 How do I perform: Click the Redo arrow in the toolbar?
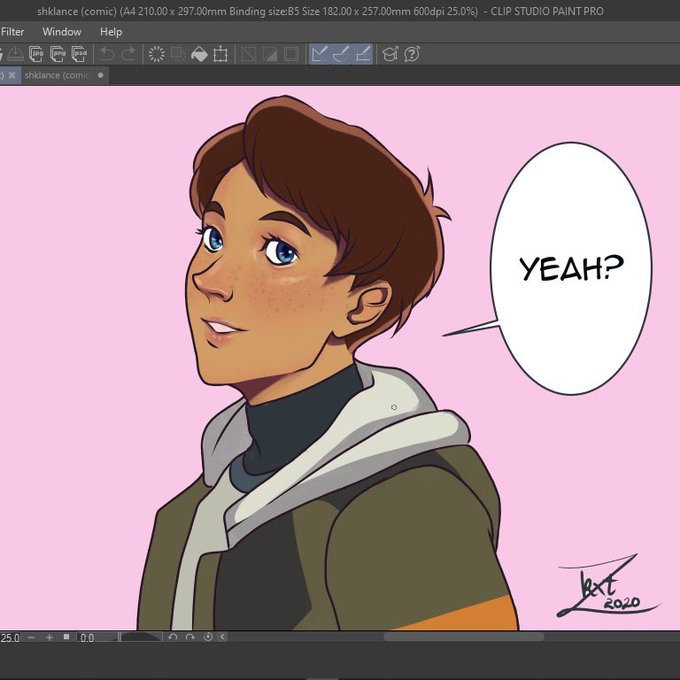[x=128, y=54]
